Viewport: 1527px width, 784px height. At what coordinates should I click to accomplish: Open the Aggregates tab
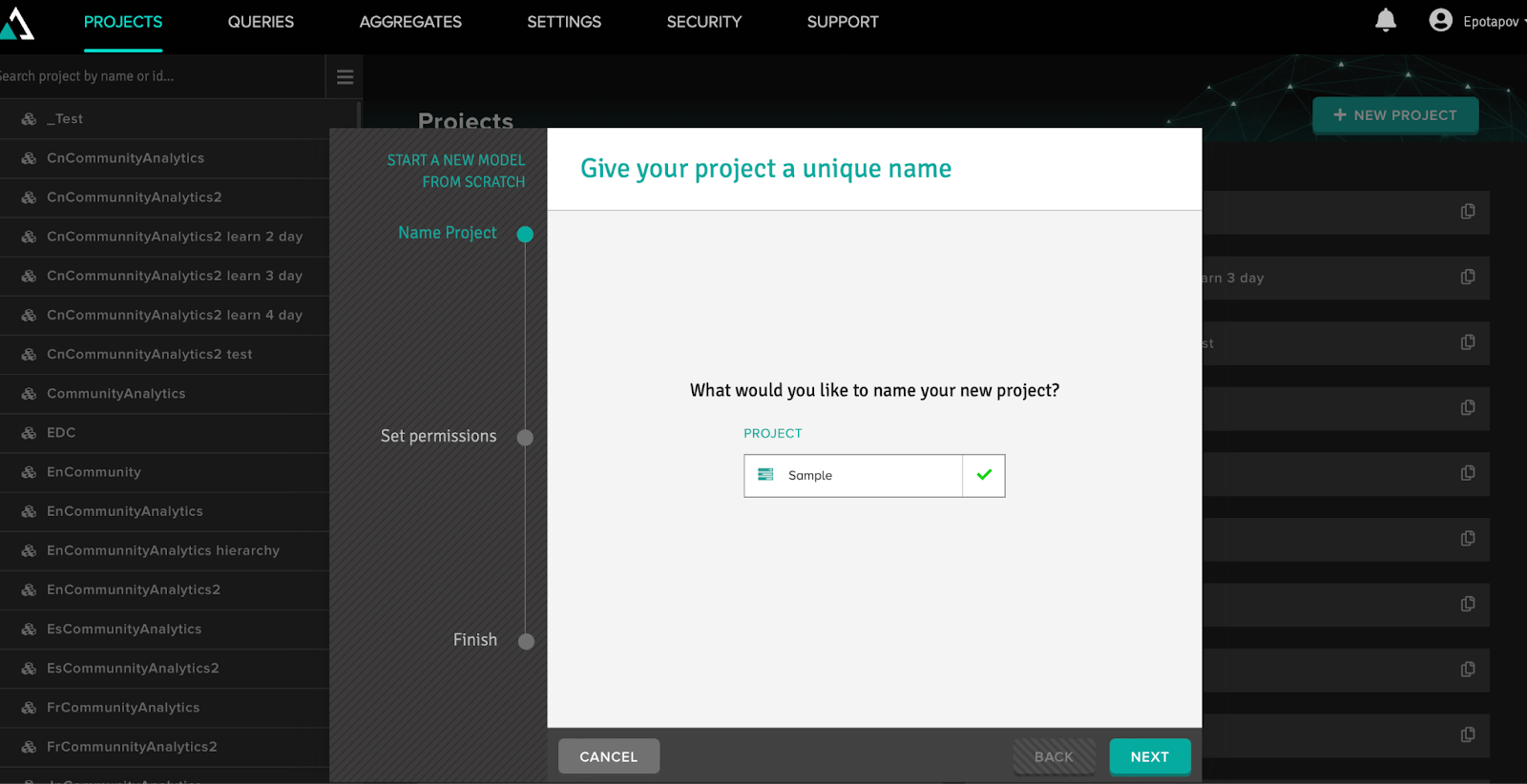(410, 22)
